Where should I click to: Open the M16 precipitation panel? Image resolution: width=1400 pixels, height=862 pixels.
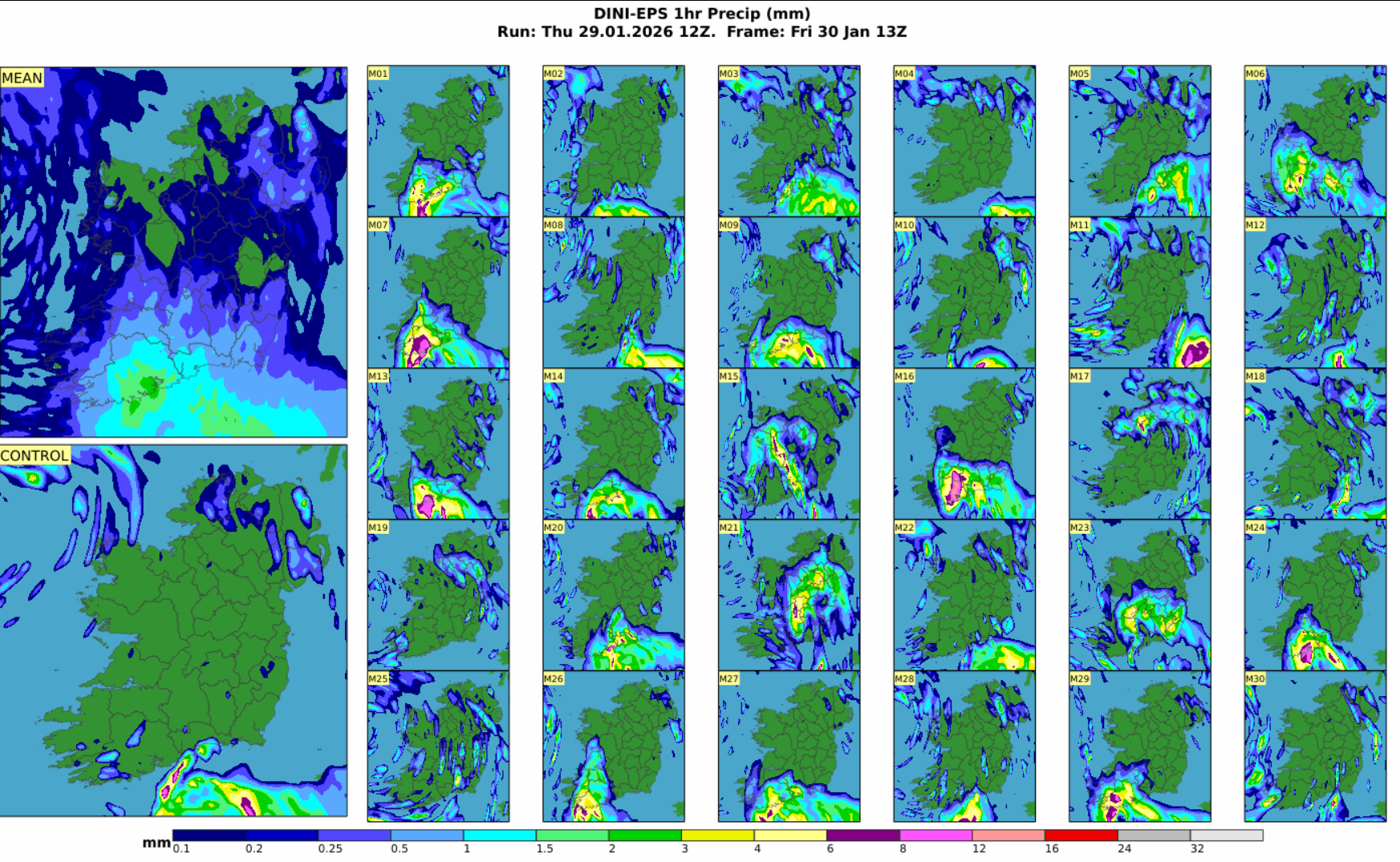click(x=964, y=443)
